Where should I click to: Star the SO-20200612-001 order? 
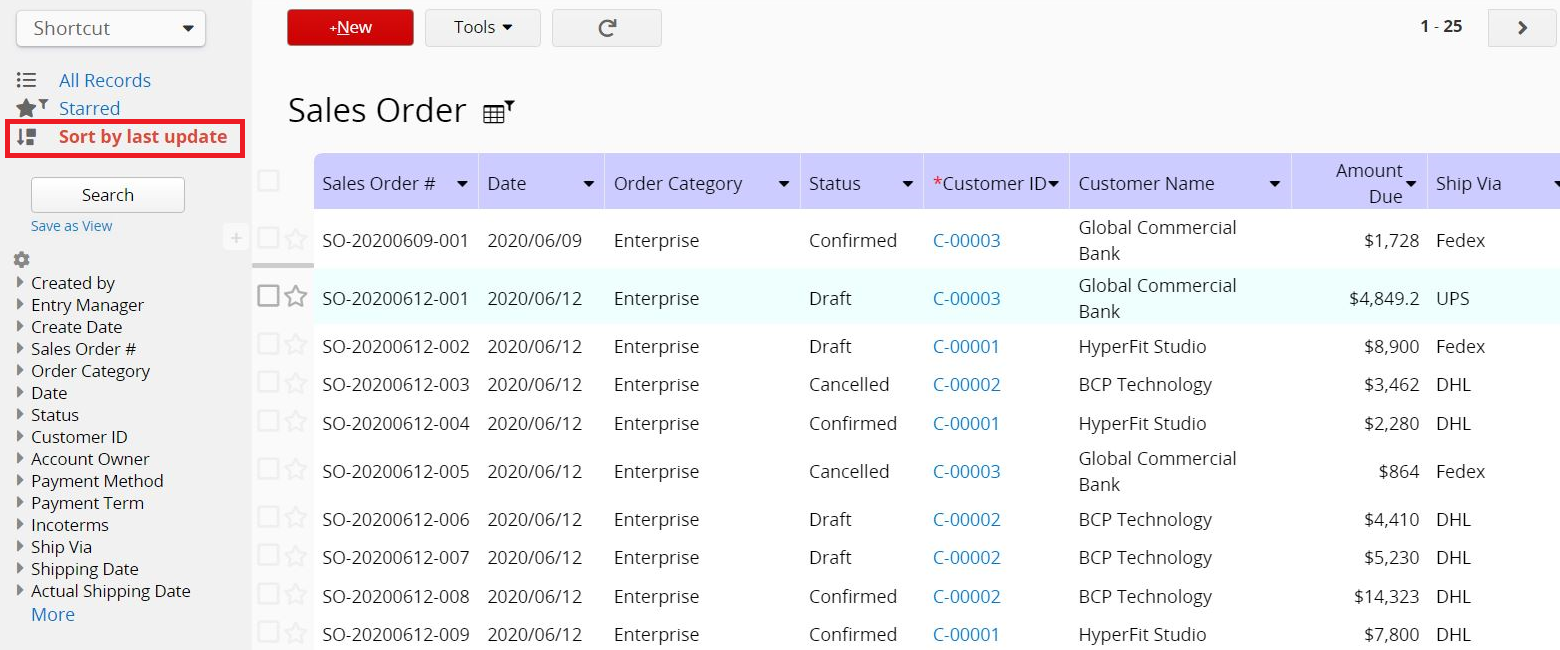click(x=295, y=297)
